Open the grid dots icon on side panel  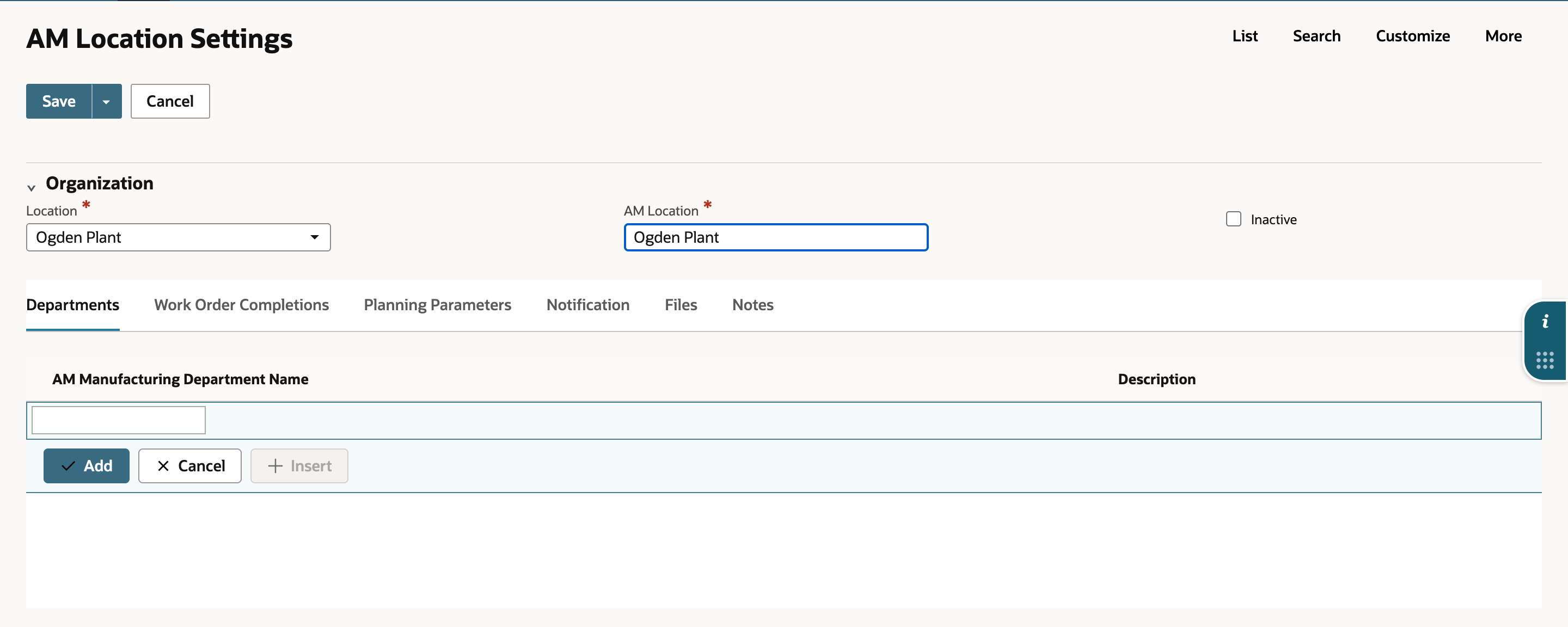click(1545, 360)
